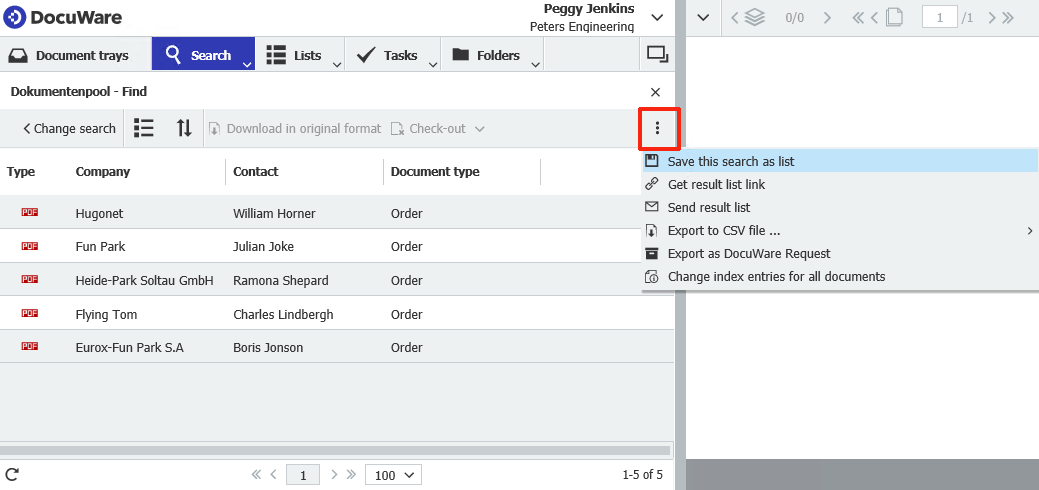Expand the Peggy Jenkins user menu
1039x490 pixels.
657,17
